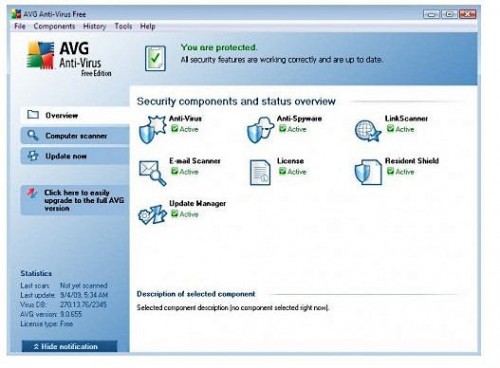This screenshot has width=500, height=368.
Task: Click the 'Description of selected component' heading
Action: click(196, 294)
